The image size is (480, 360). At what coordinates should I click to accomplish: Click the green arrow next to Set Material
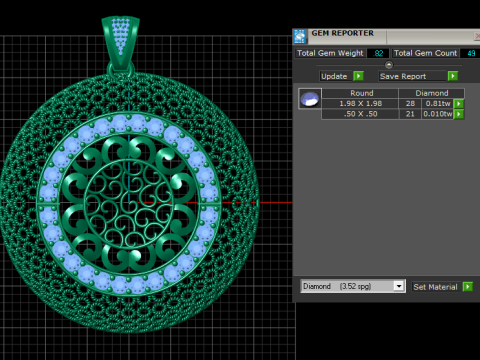468,287
